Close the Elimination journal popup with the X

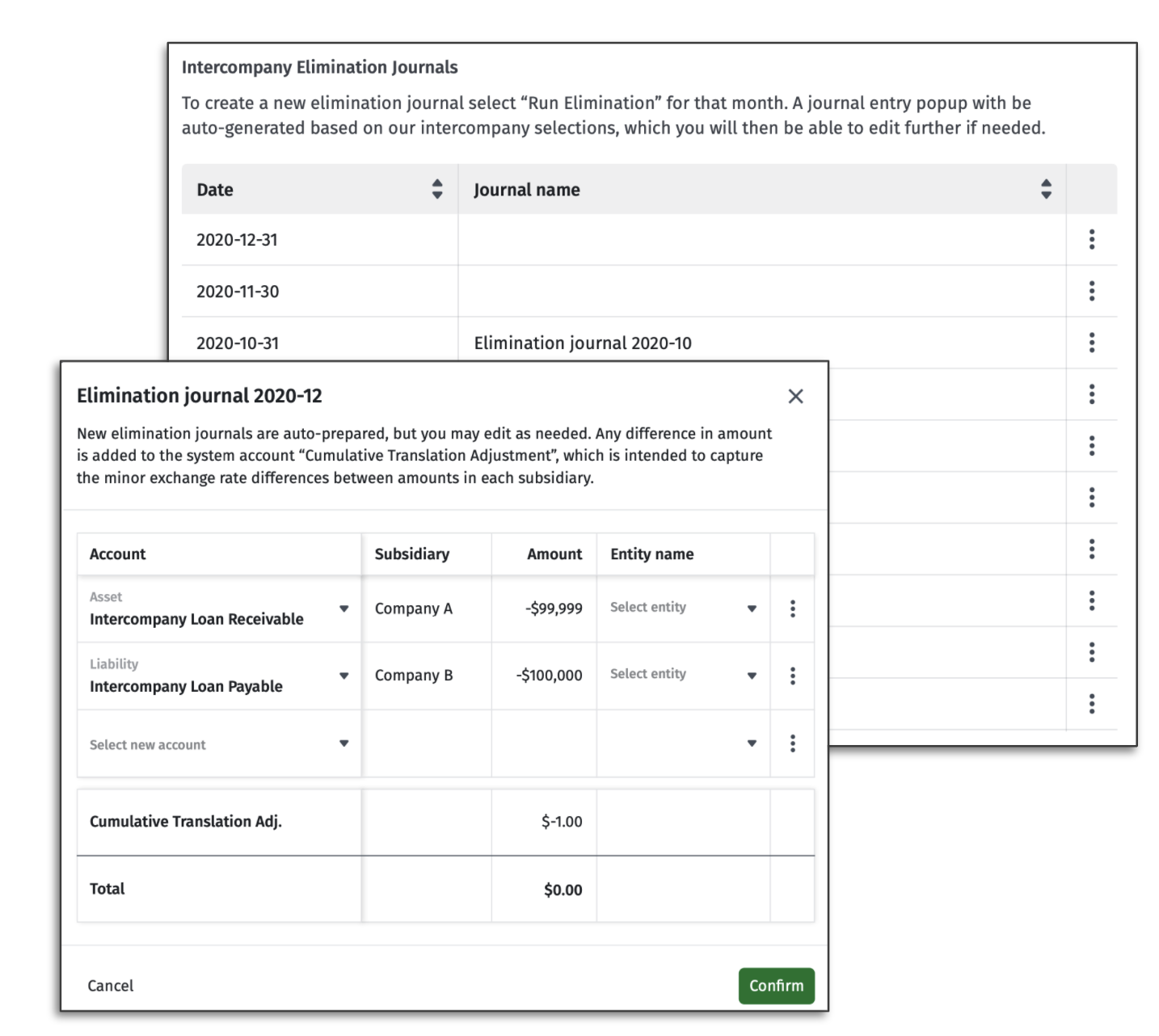pos(795,396)
